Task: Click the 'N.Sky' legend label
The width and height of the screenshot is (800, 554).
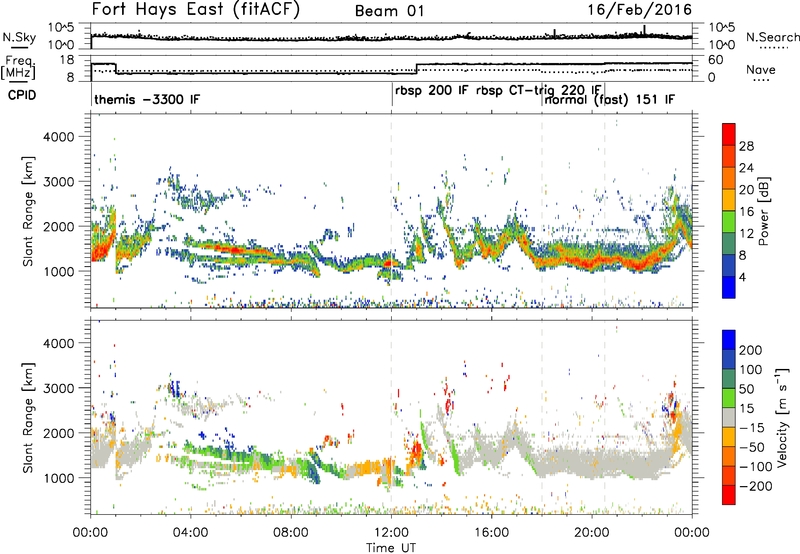Action: point(19,37)
